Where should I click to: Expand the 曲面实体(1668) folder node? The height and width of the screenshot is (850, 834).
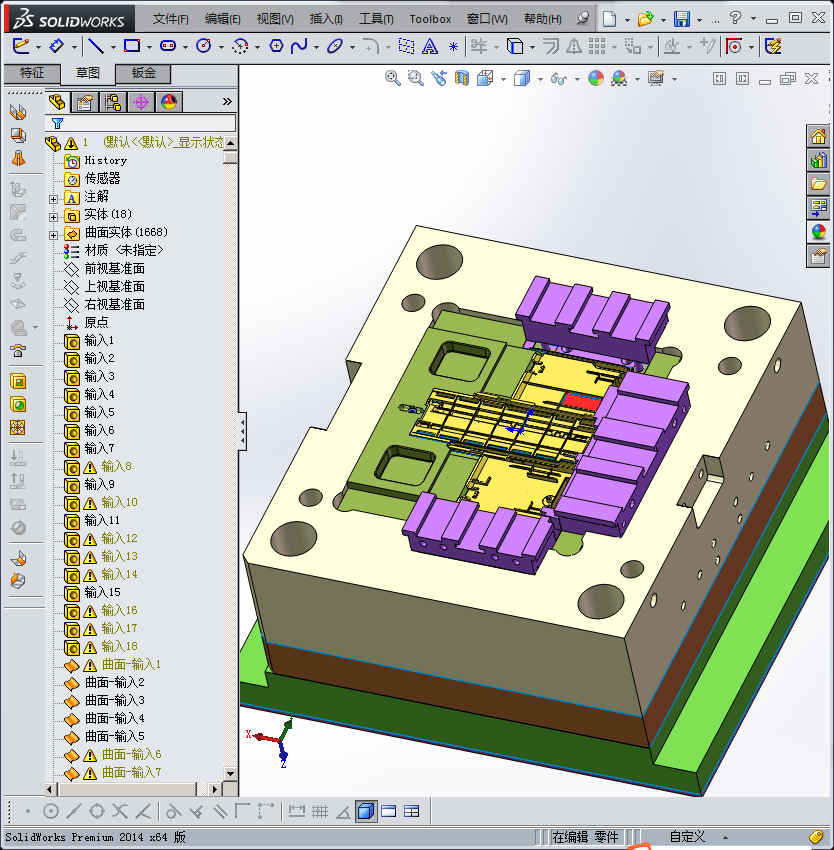point(53,235)
